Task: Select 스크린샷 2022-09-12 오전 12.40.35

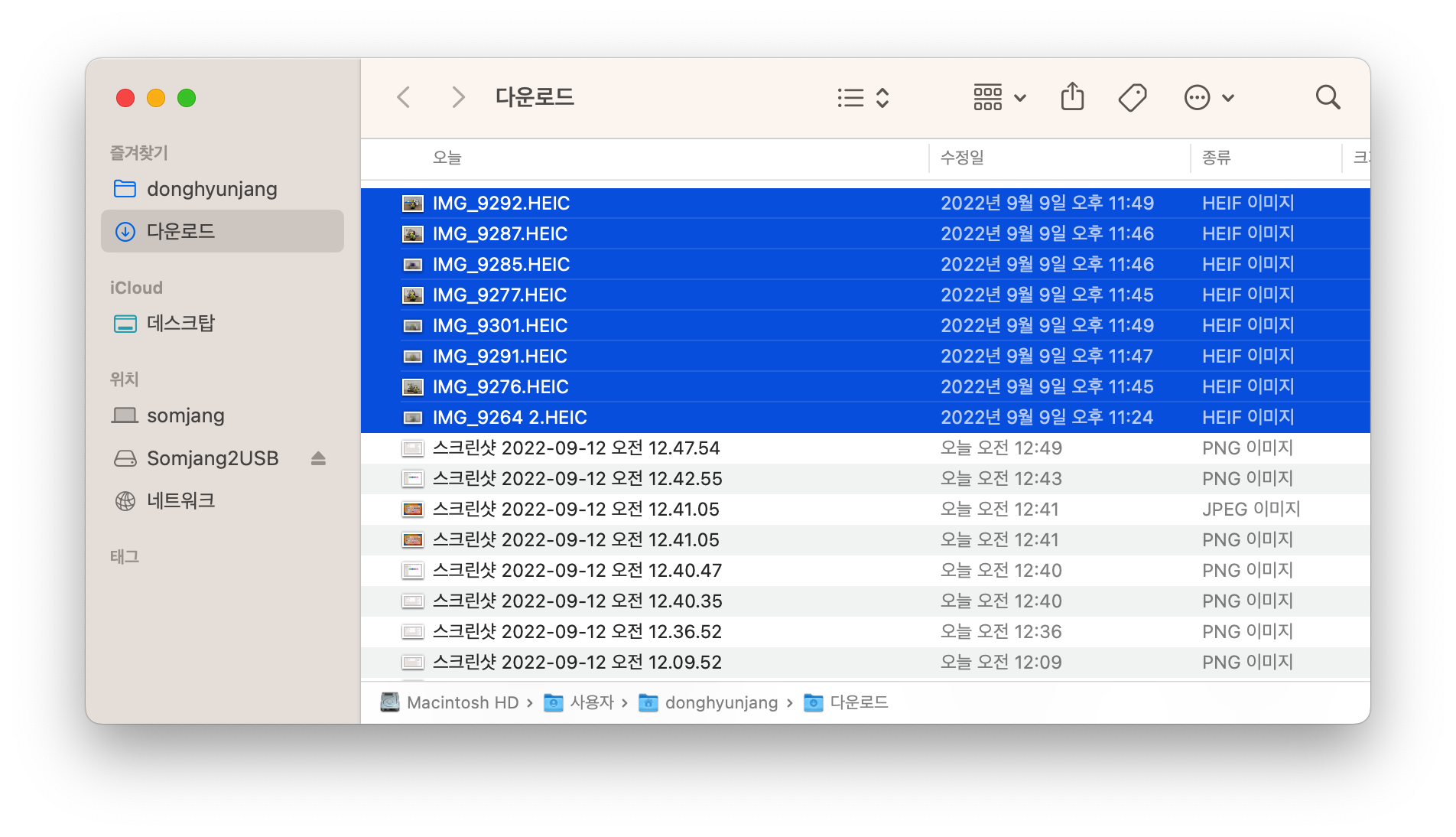Action: tap(866, 601)
